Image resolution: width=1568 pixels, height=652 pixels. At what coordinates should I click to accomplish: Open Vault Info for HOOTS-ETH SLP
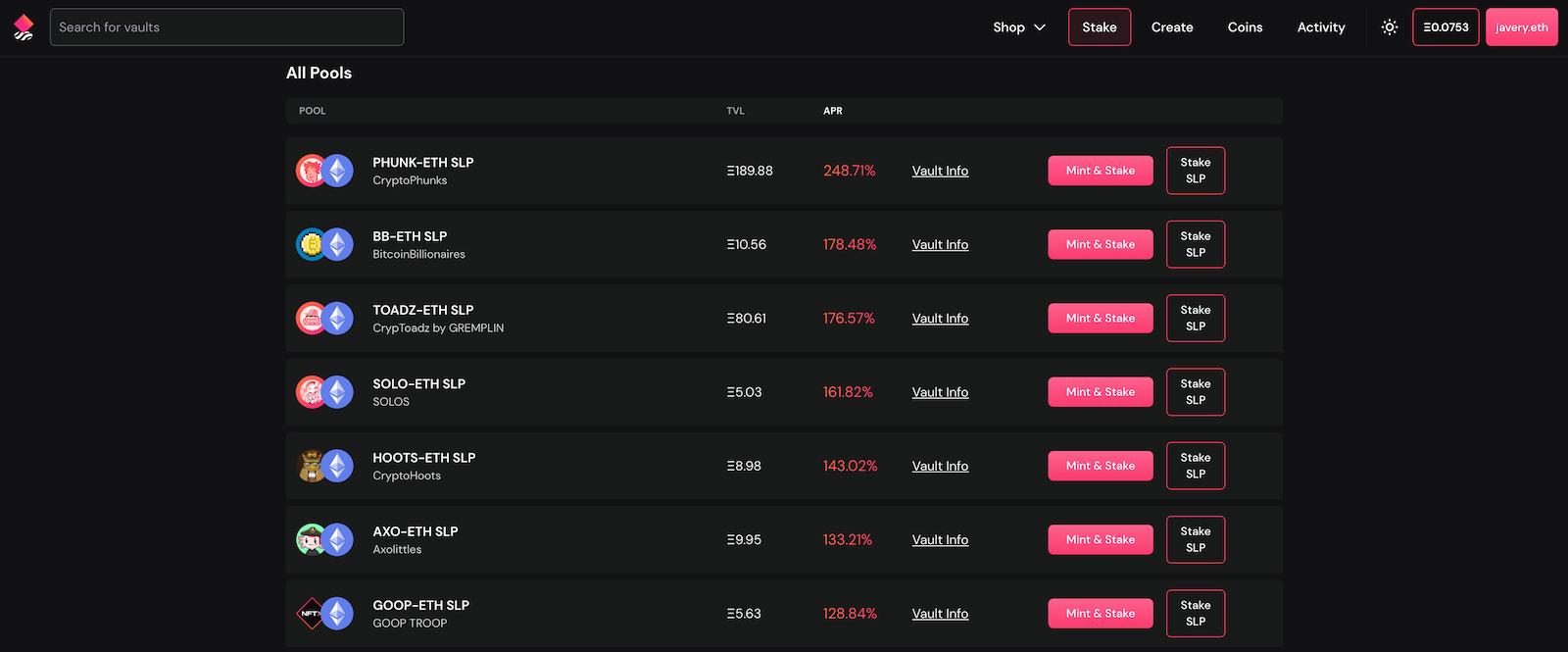[x=940, y=466]
